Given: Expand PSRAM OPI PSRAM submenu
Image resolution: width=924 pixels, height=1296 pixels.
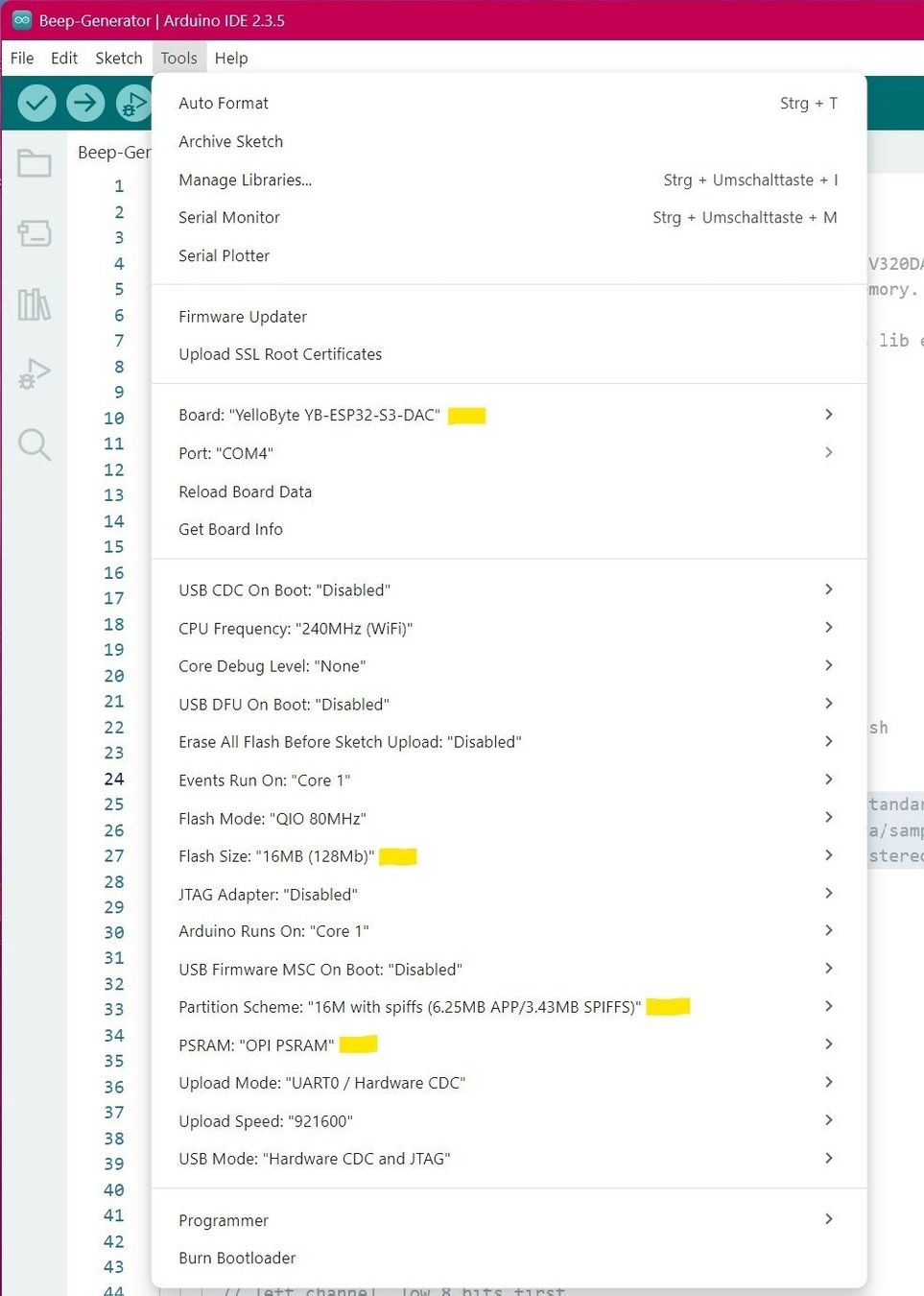Looking at the screenshot, I should point(509,1045).
